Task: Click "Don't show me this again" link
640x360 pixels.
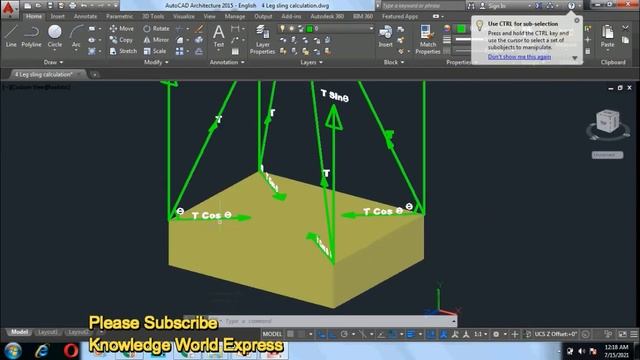Action: point(519,57)
